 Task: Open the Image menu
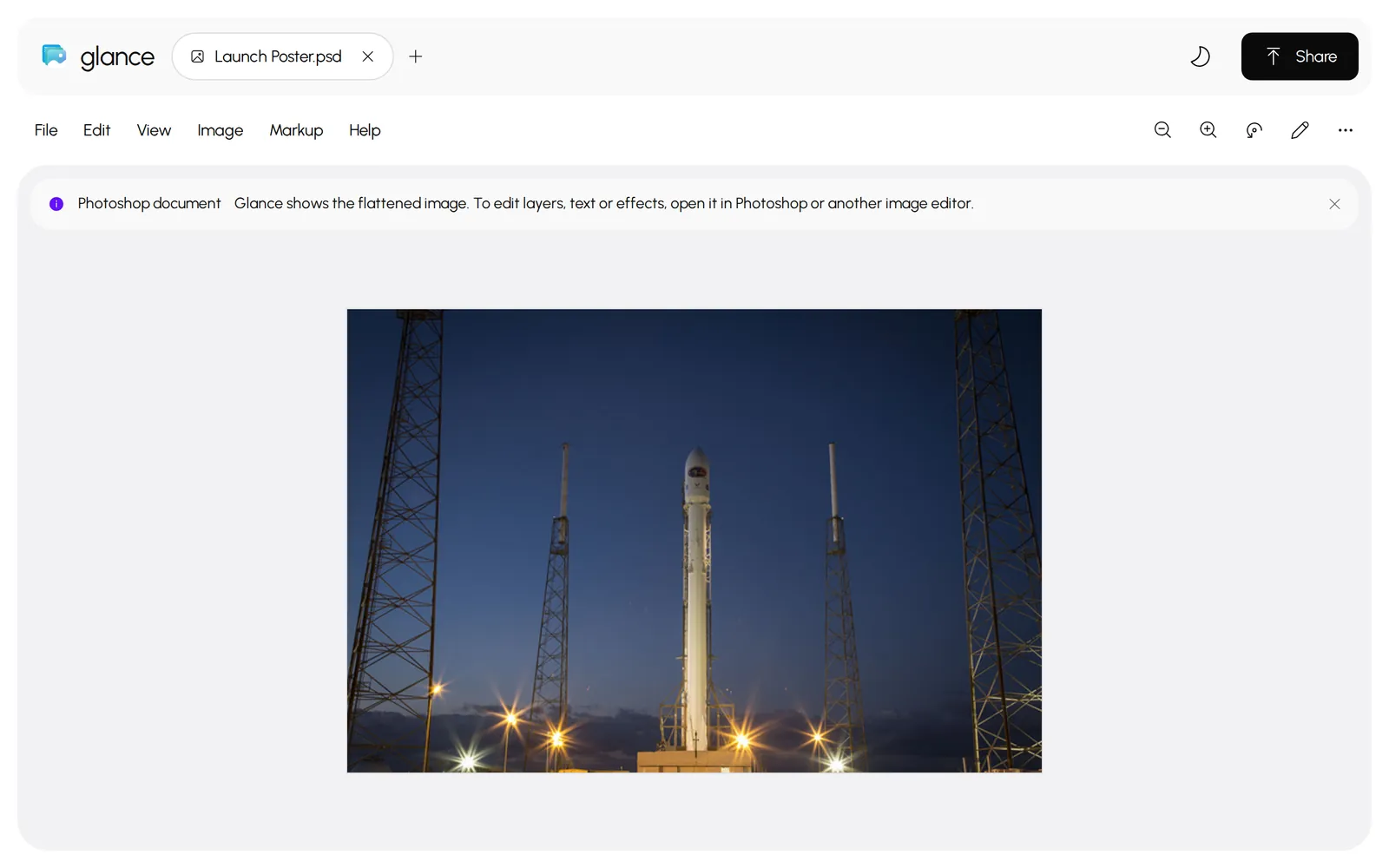click(220, 130)
